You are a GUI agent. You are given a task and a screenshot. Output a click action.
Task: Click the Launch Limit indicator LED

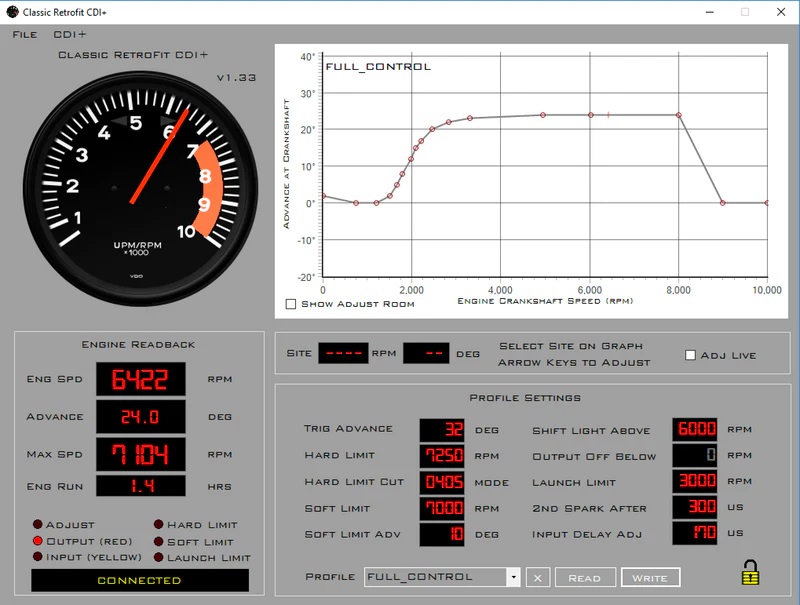coord(158,557)
